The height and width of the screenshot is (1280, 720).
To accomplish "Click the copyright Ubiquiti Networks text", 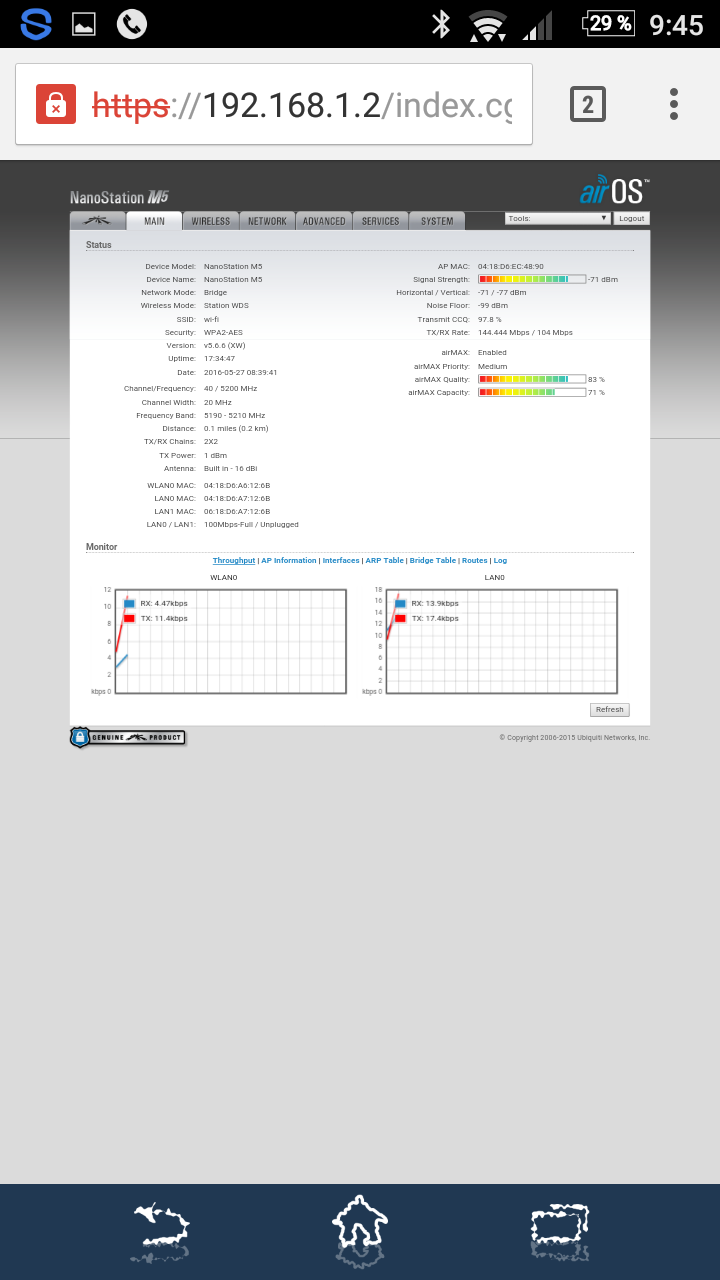I will pos(575,738).
